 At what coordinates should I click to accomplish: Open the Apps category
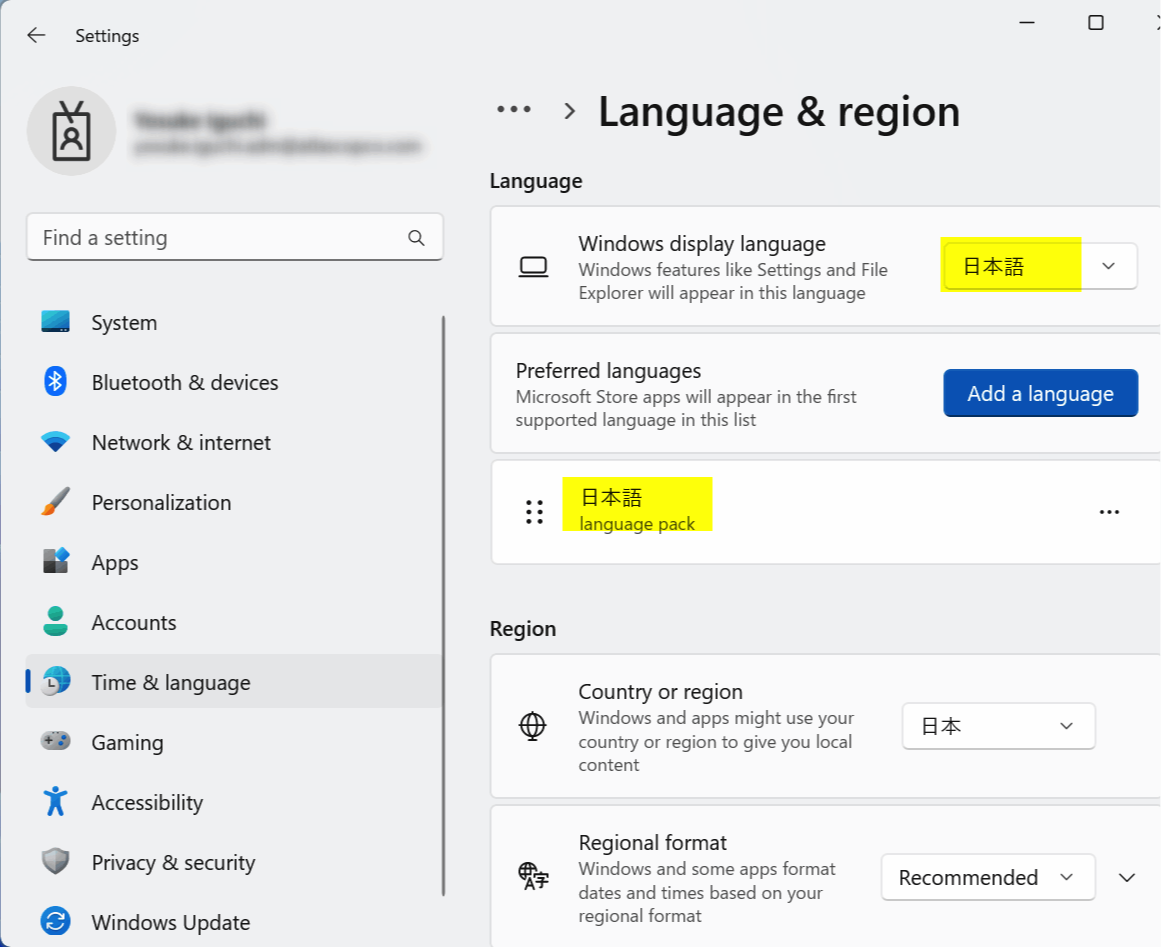coord(234,562)
